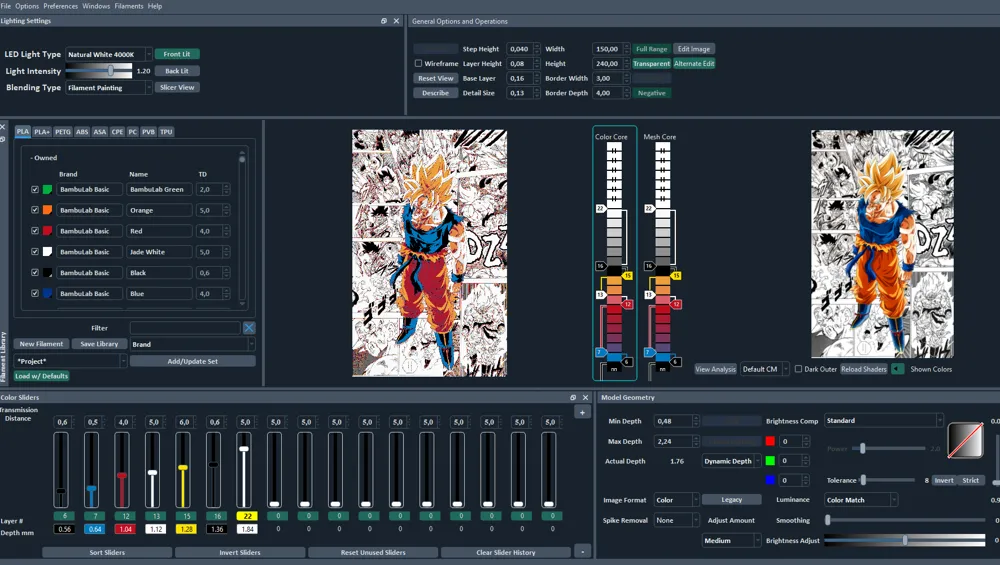Switch to the ABS filament tab
The height and width of the screenshot is (565, 1000).
pos(82,132)
